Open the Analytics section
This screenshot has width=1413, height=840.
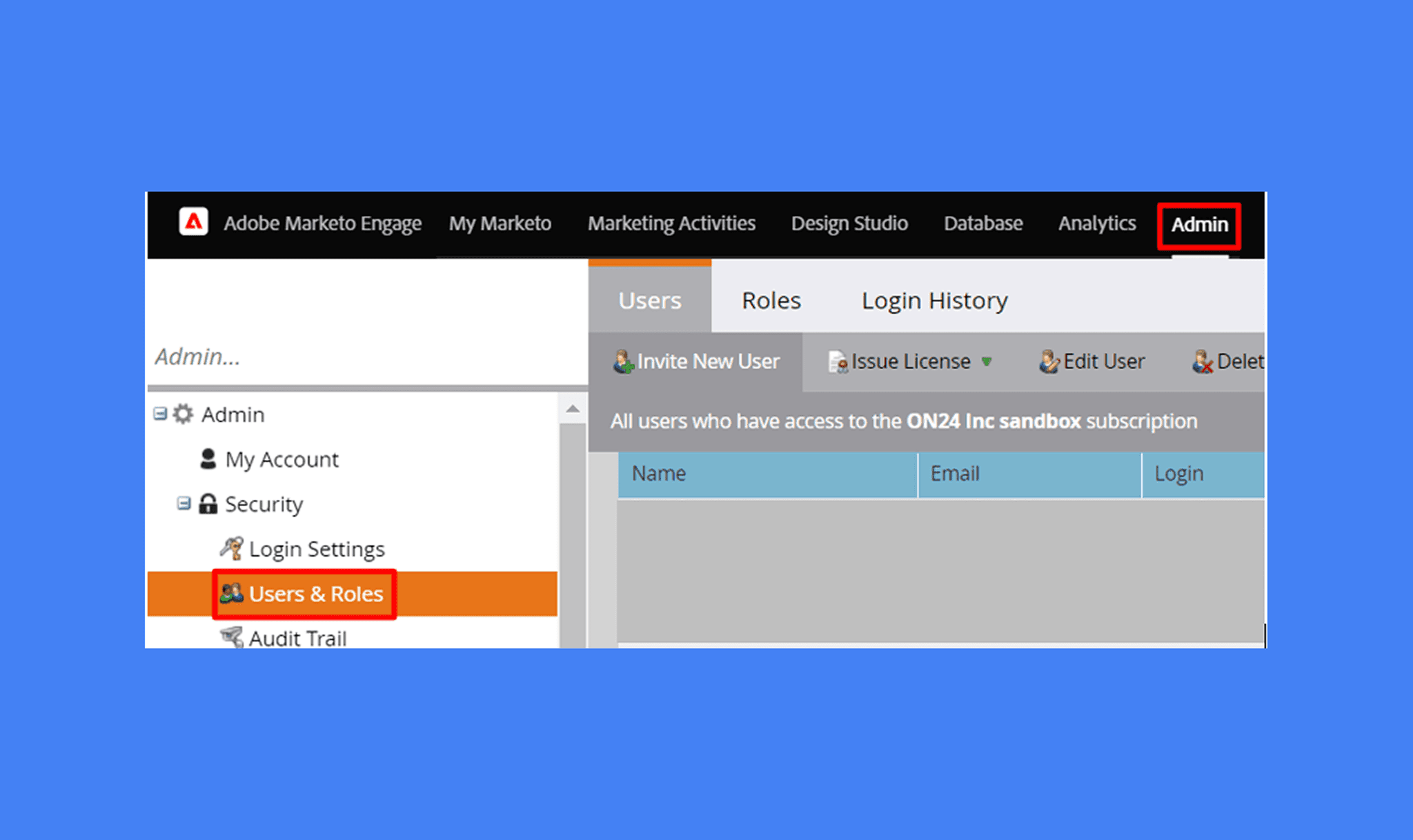(1097, 223)
